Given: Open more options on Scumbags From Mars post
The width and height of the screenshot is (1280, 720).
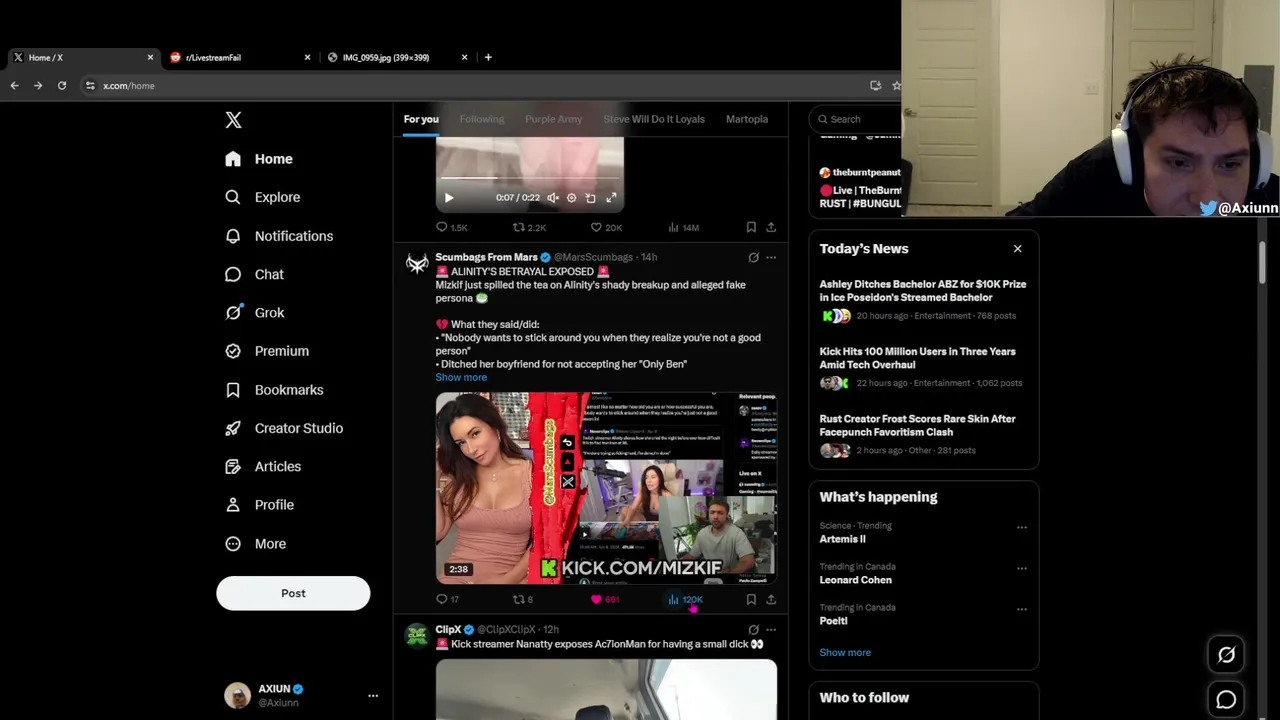Looking at the screenshot, I should click(771, 257).
